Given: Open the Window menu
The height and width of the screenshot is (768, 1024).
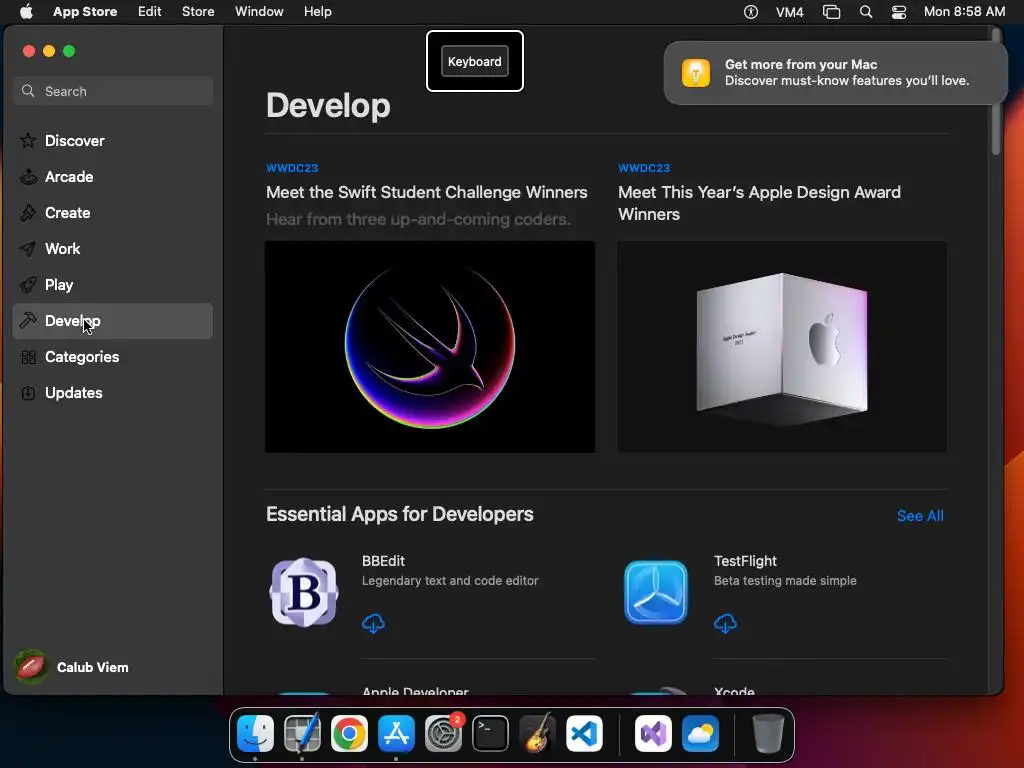Looking at the screenshot, I should pyautogui.click(x=259, y=12).
